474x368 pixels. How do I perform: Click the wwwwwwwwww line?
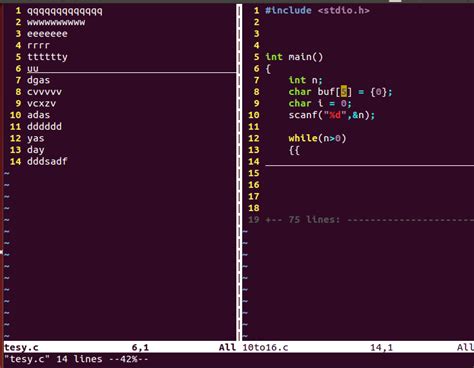pos(56,23)
